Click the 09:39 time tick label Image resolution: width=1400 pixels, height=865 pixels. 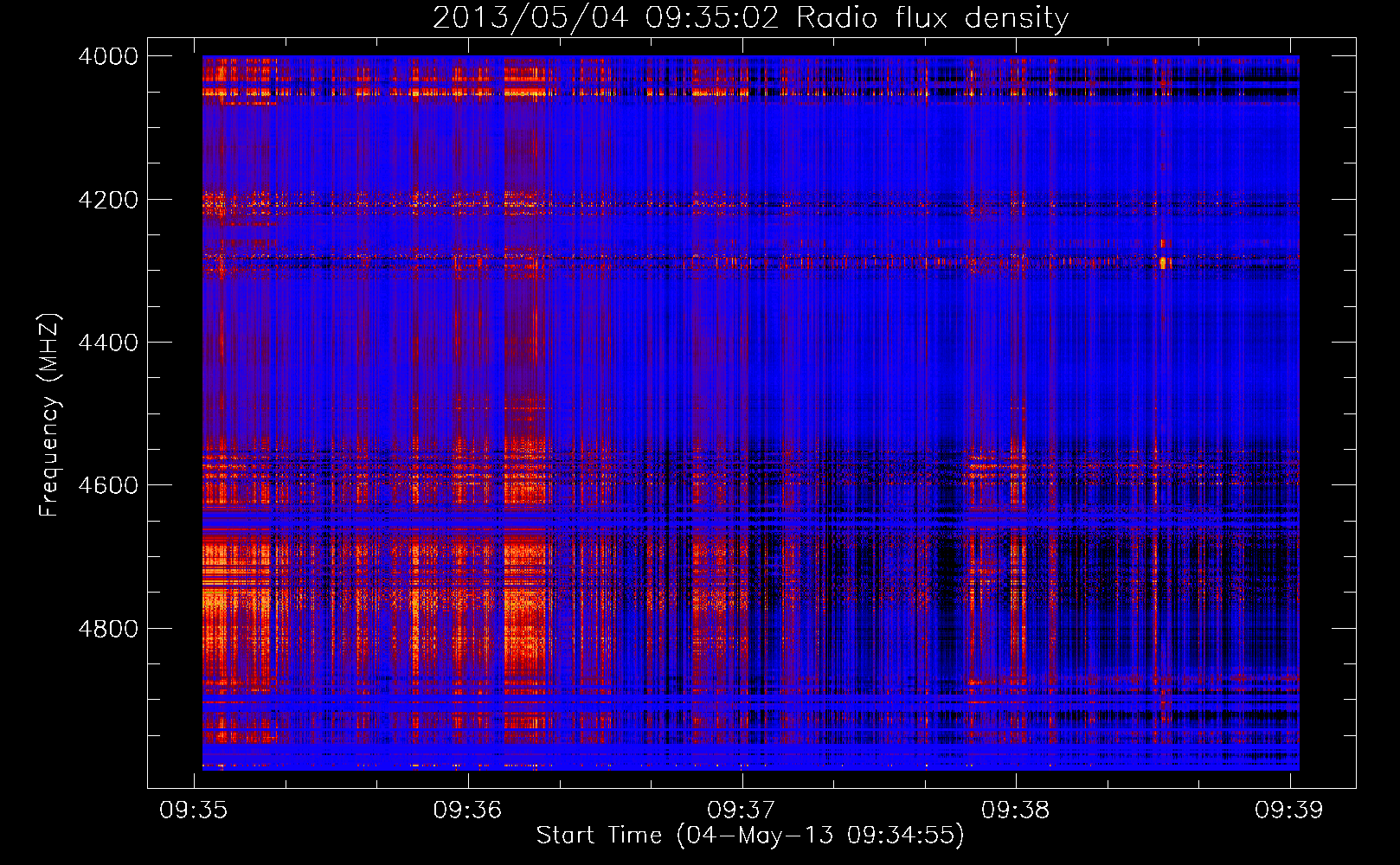tap(1289, 810)
